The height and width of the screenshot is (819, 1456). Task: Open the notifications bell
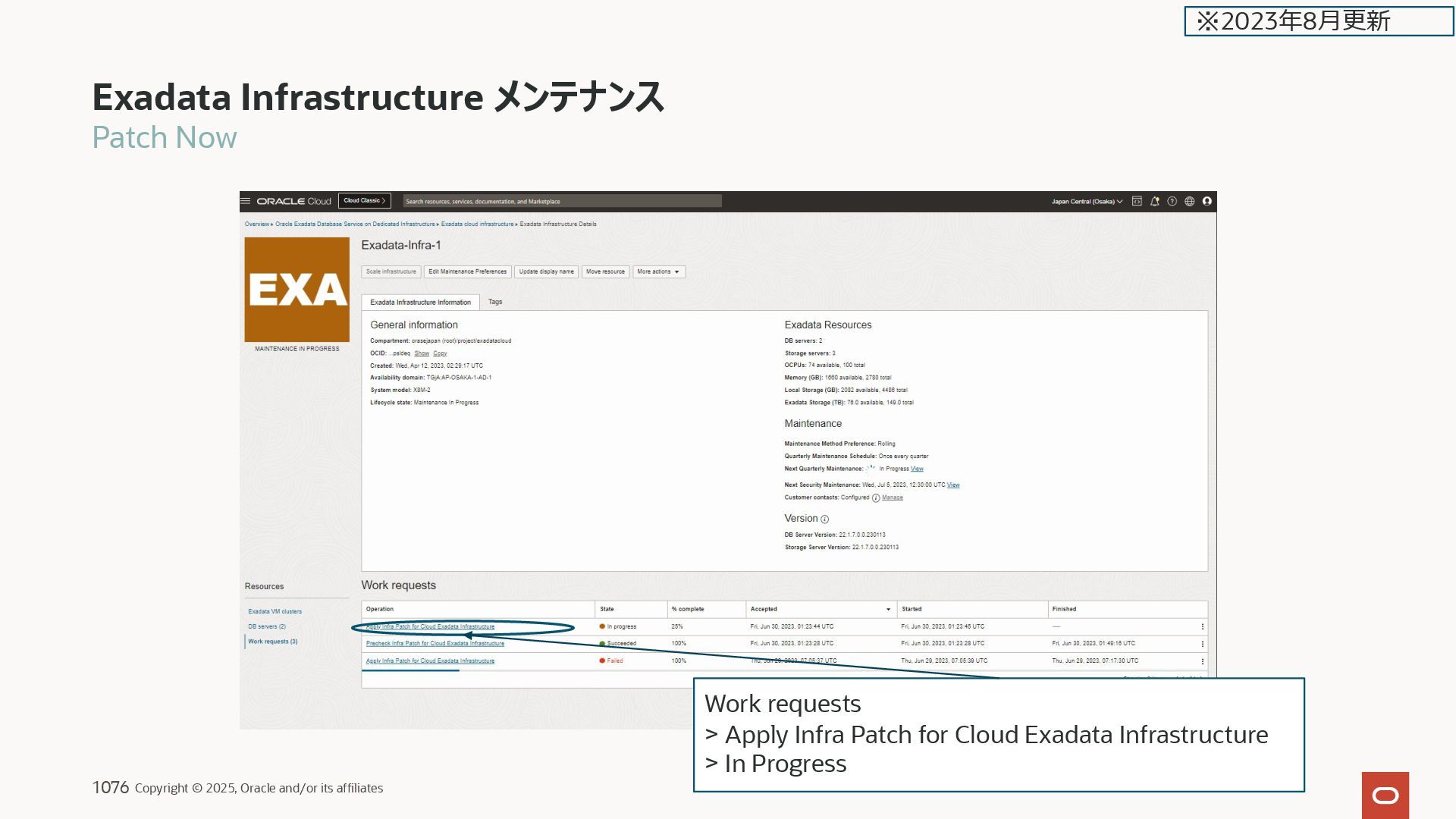[x=1154, y=202]
